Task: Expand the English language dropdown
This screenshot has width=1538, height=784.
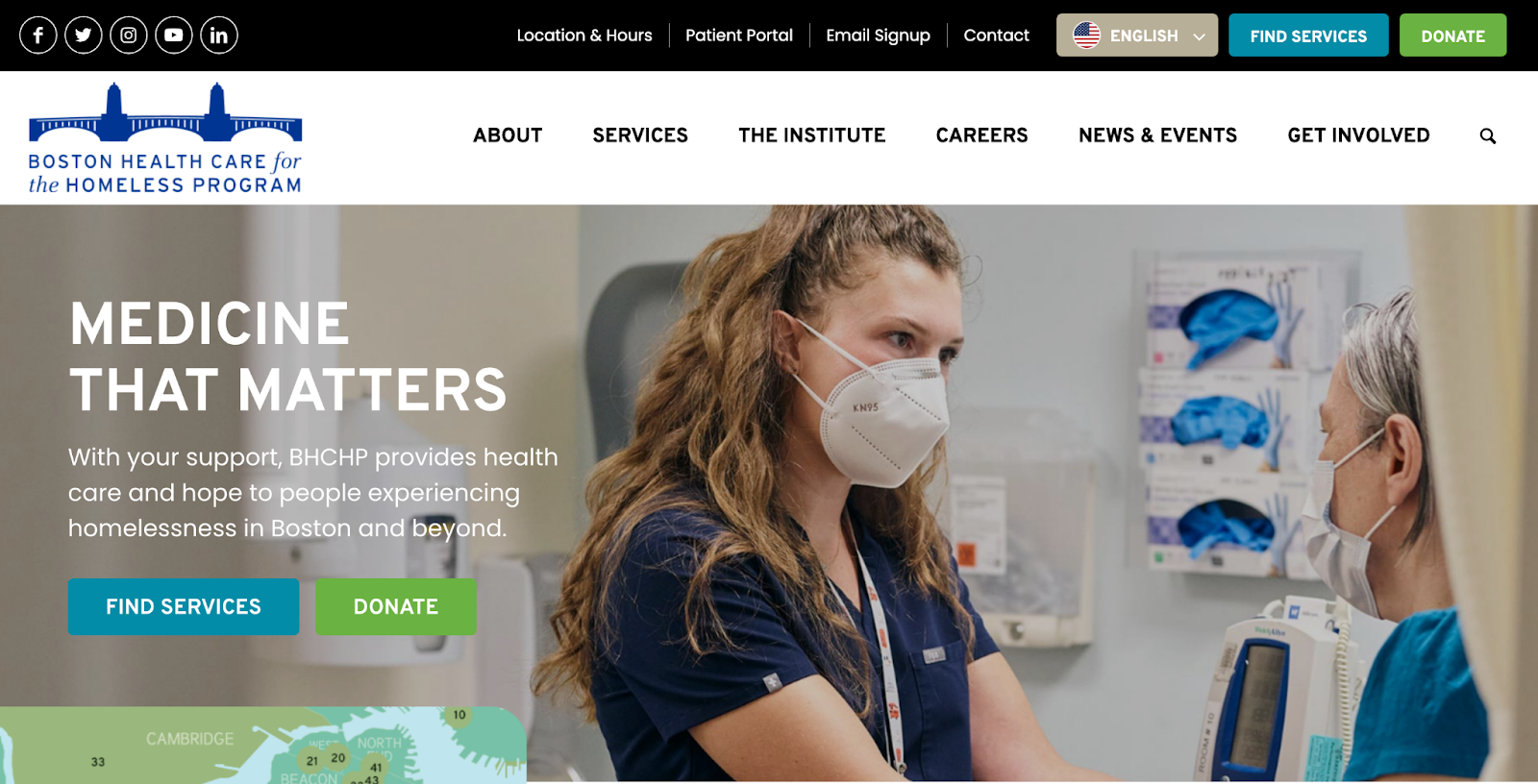Action: click(x=1137, y=36)
